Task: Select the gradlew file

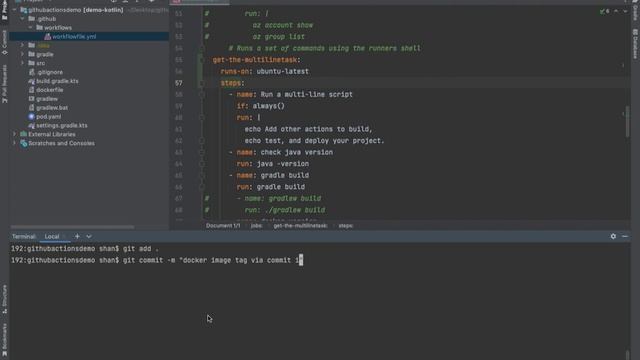Action: 47,99
